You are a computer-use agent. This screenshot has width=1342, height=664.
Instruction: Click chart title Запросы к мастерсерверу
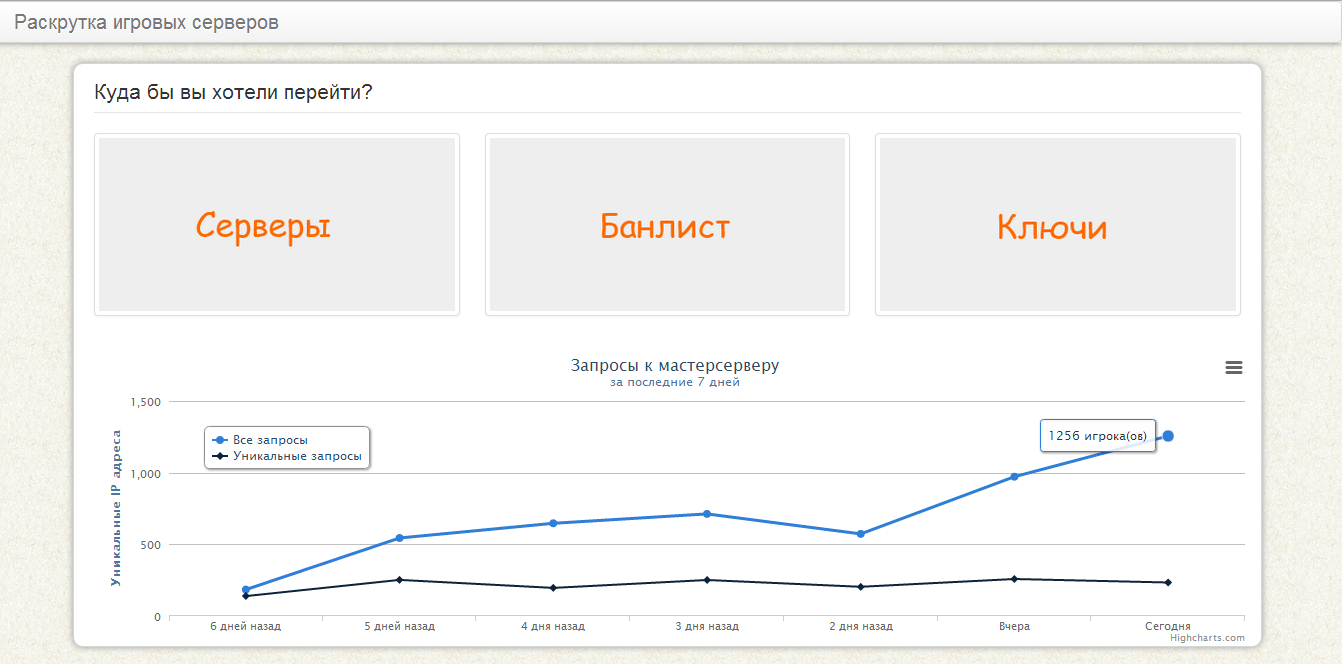pos(675,366)
